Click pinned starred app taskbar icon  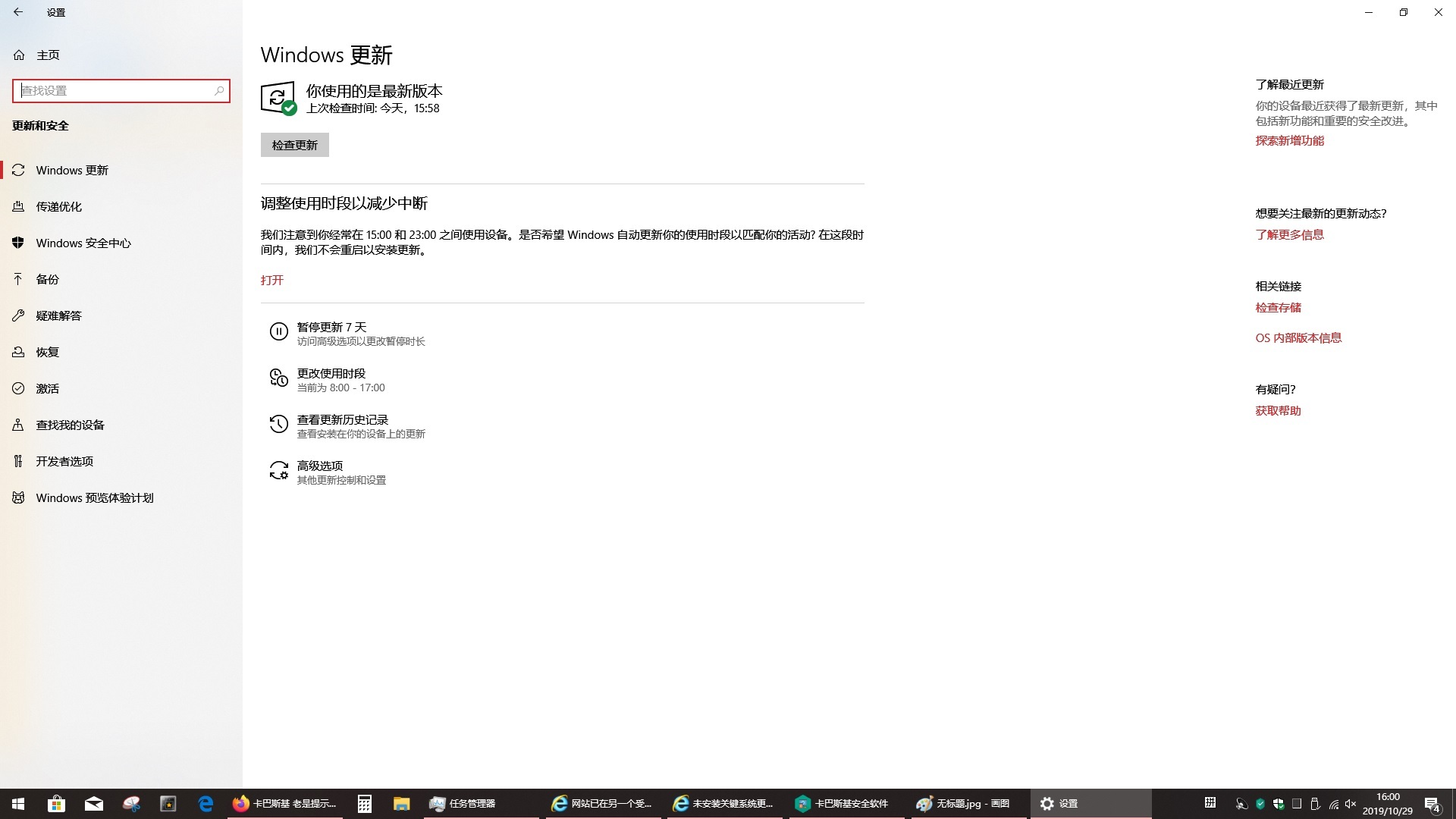click(168, 804)
